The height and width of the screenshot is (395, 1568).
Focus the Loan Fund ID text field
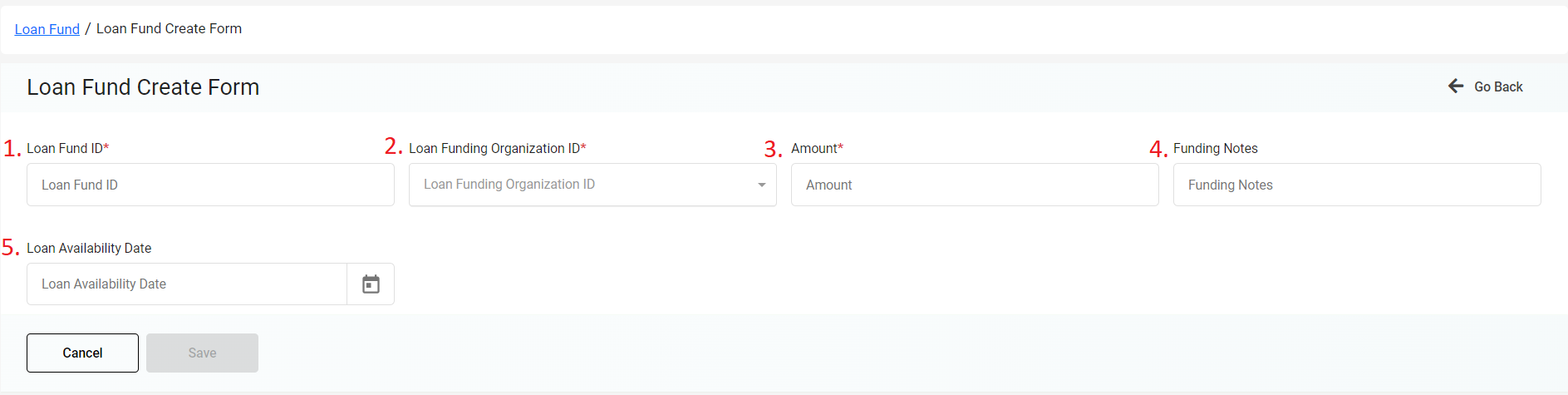tap(210, 185)
